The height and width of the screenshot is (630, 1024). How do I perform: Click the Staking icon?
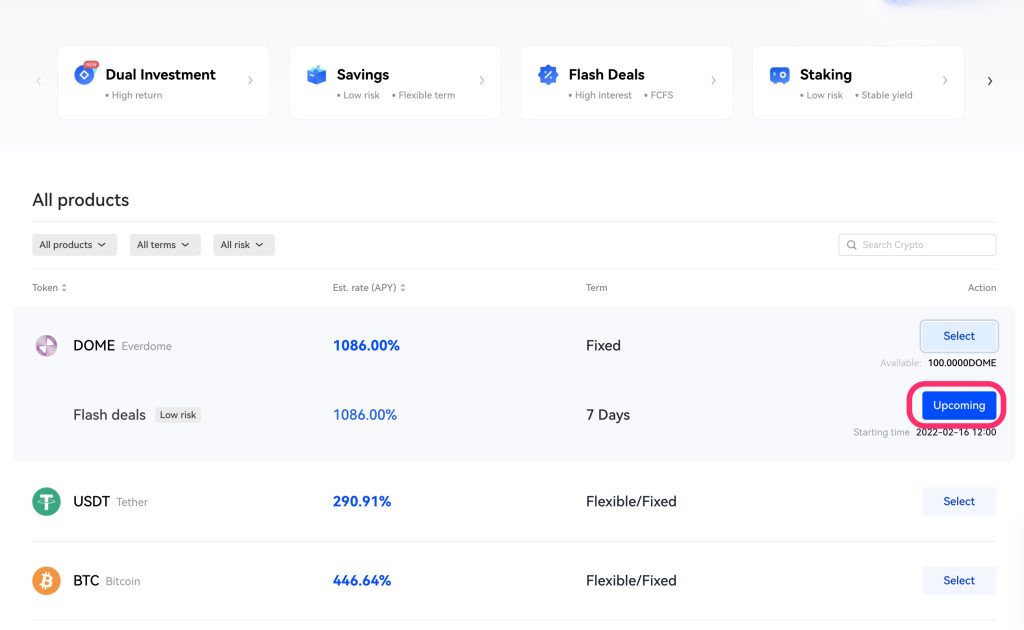click(780, 75)
